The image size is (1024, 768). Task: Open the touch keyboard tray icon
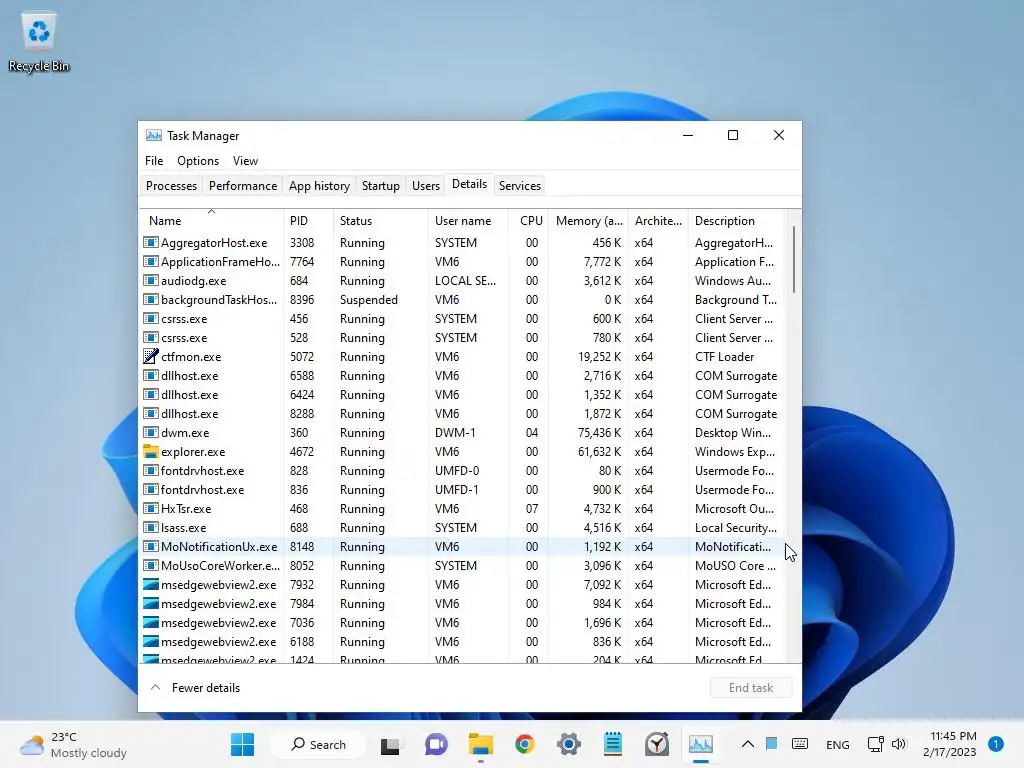point(800,744)
